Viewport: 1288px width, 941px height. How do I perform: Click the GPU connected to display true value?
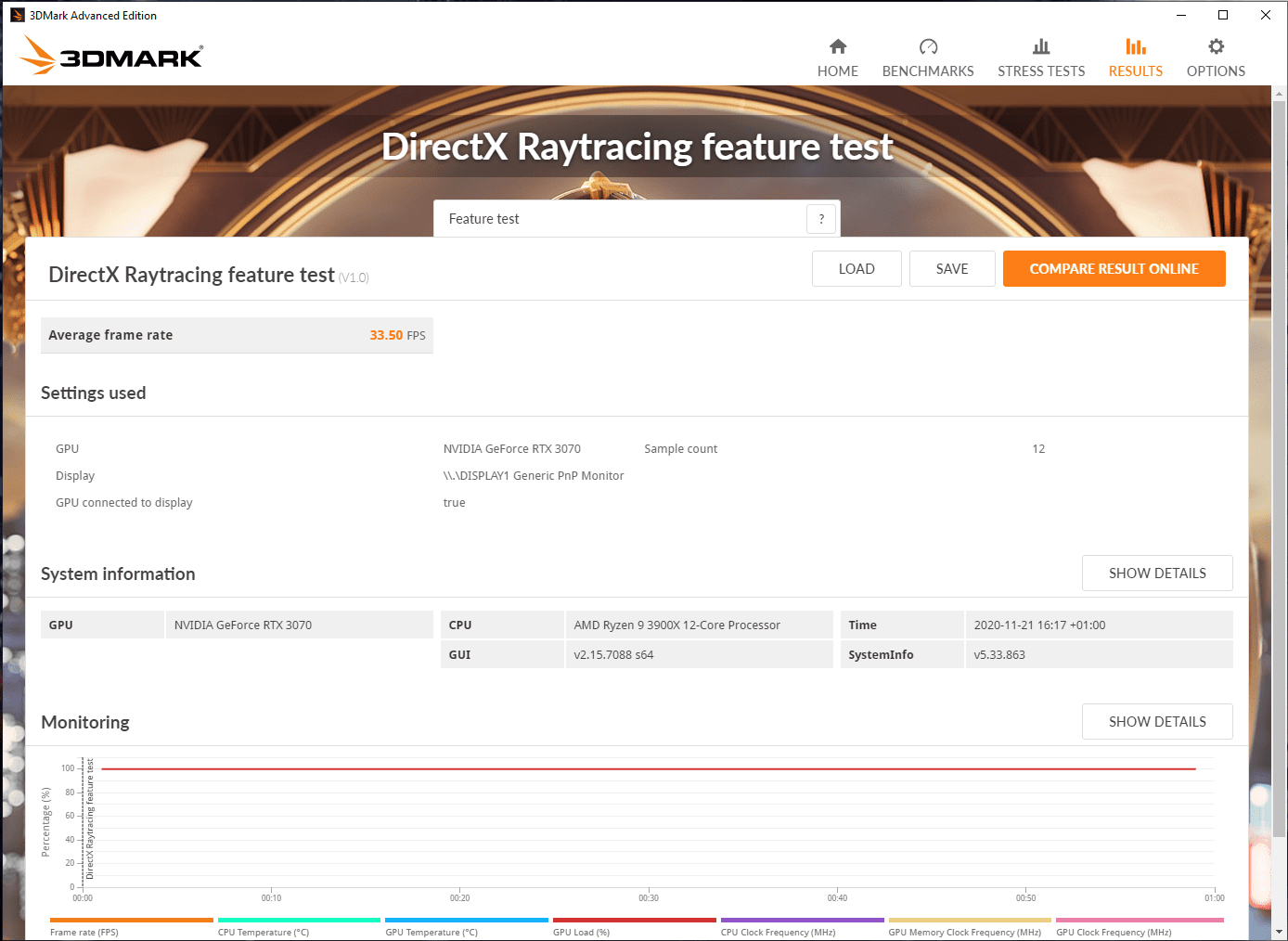454,503
